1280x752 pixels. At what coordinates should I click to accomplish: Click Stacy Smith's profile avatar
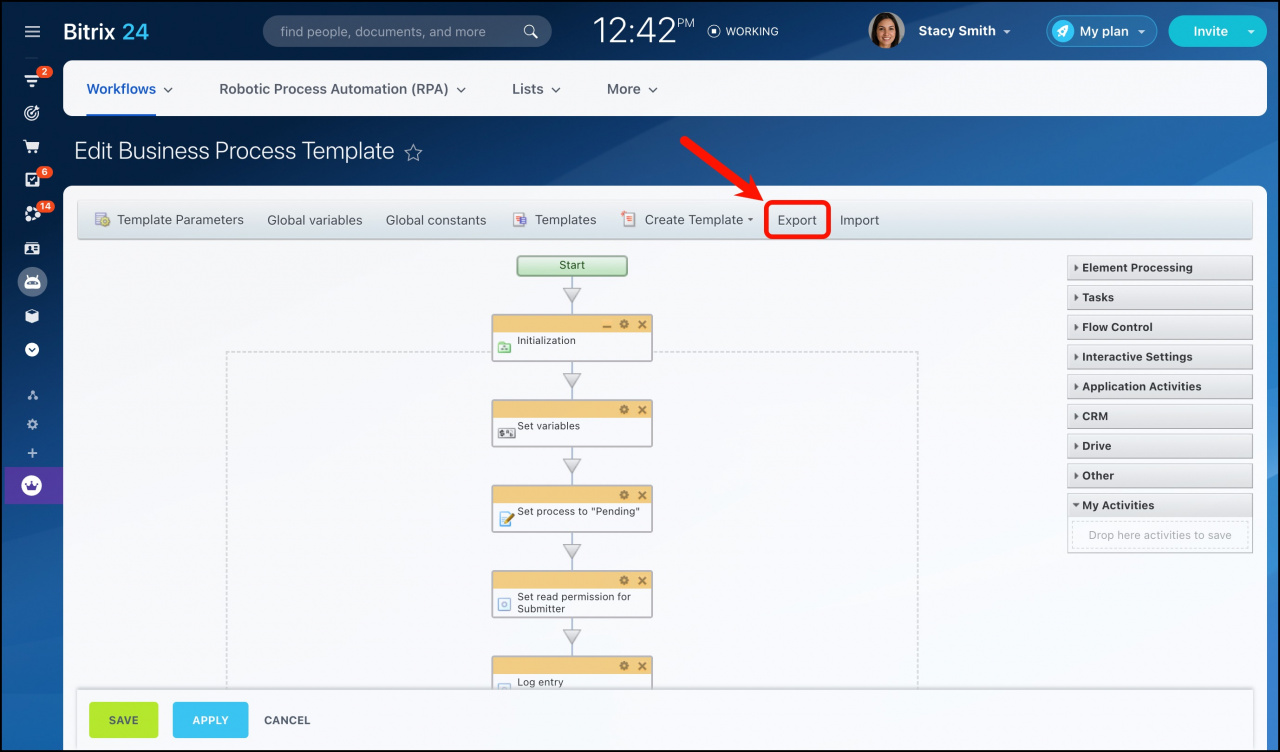tap(886, 31)
